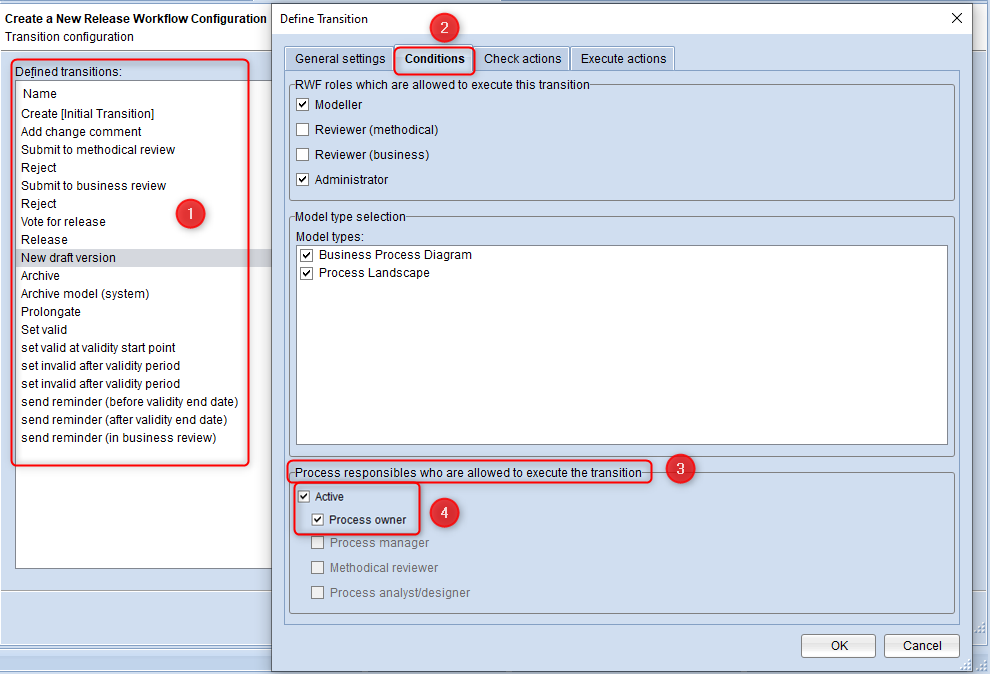Enable the Reviewer (business) role checkbox
The width and height of the screenshot is (990, 674).
click(x=303, y=155)
